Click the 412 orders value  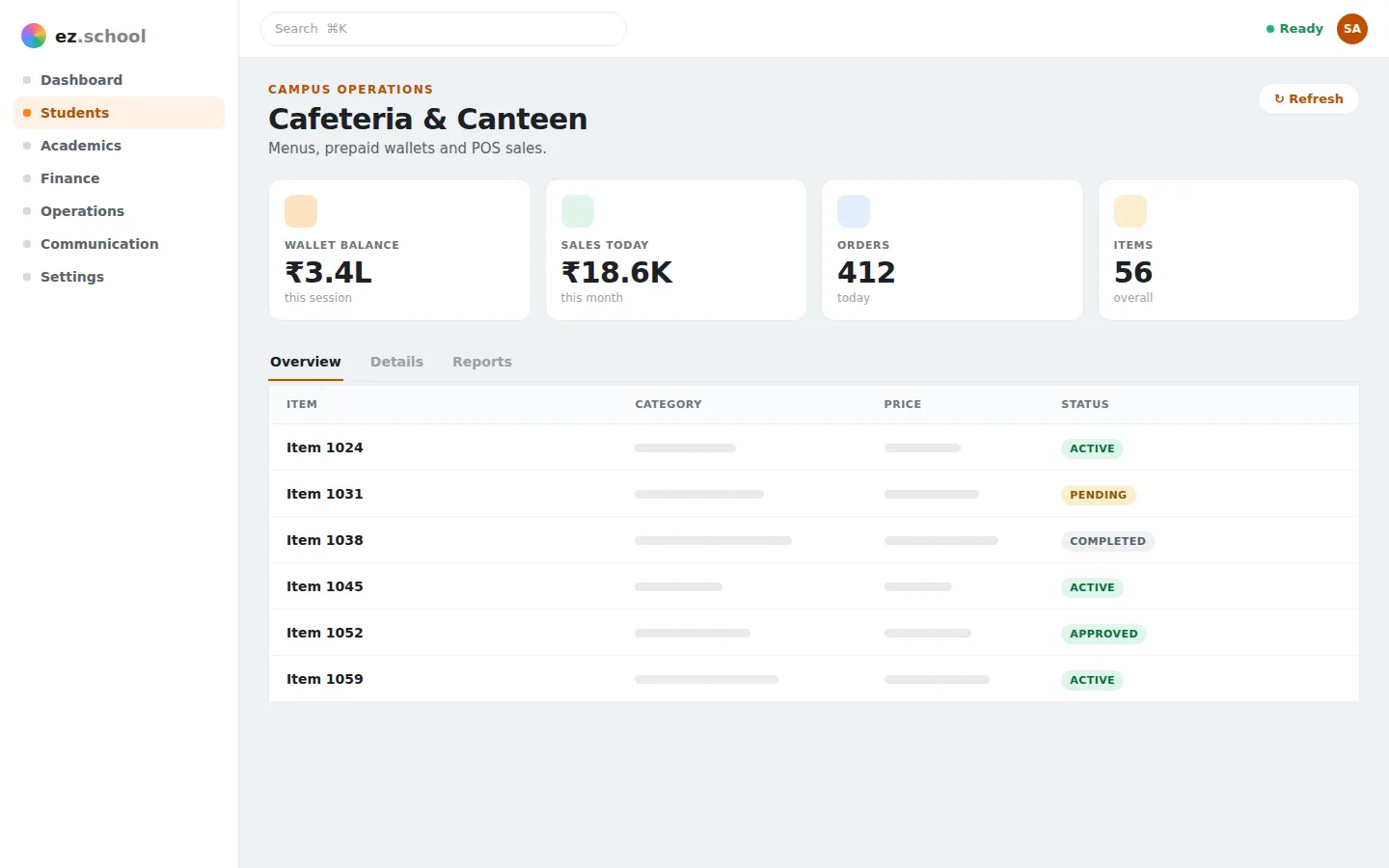click(866, 272)
